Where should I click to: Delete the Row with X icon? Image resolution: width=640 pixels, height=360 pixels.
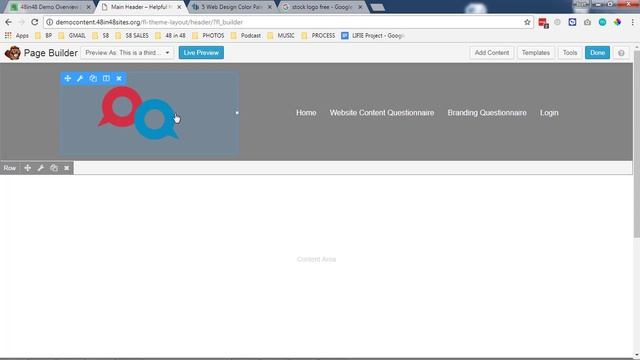[x=67, y=168]
